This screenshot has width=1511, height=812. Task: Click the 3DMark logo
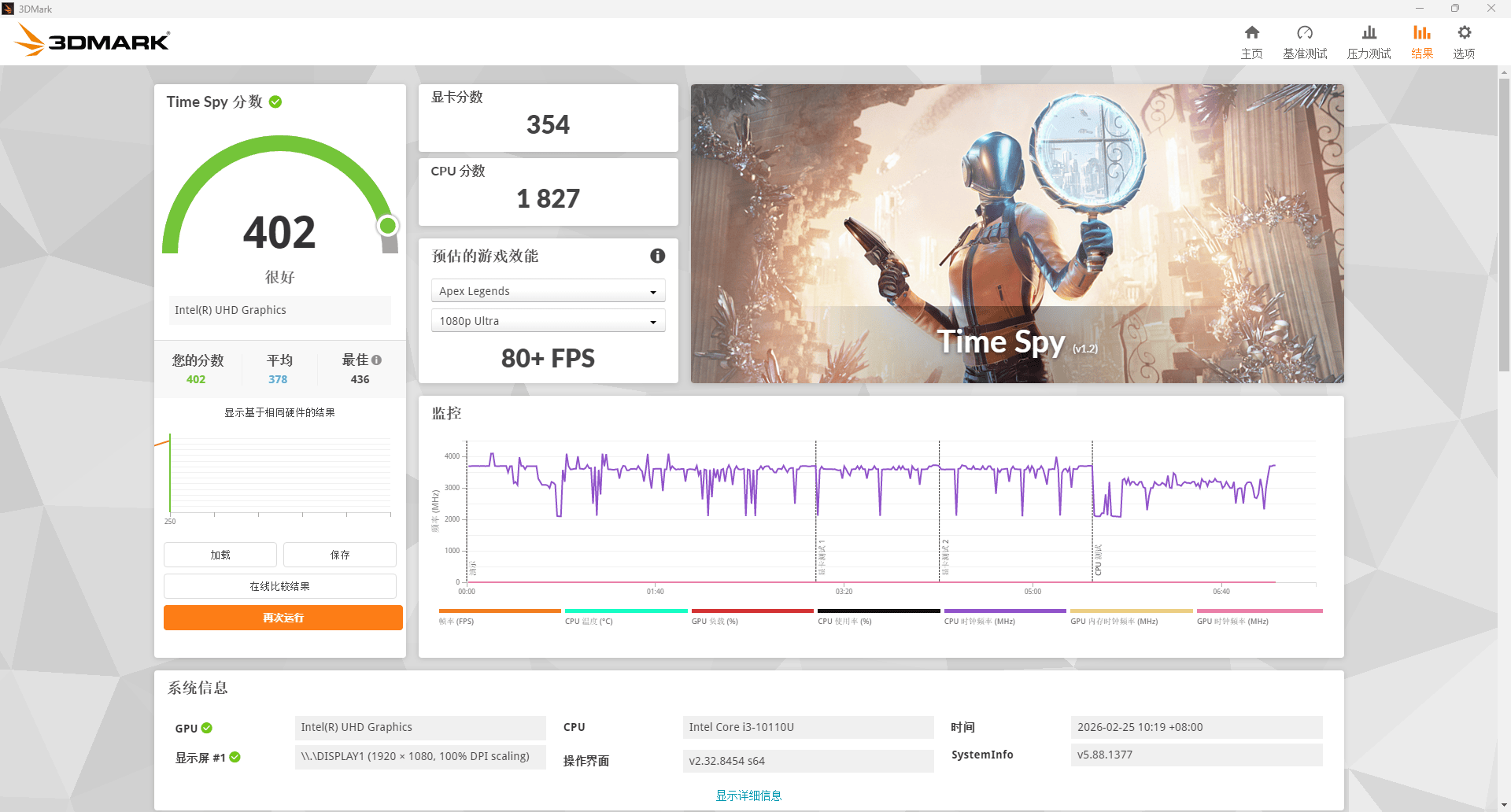(x=91, y=39)
